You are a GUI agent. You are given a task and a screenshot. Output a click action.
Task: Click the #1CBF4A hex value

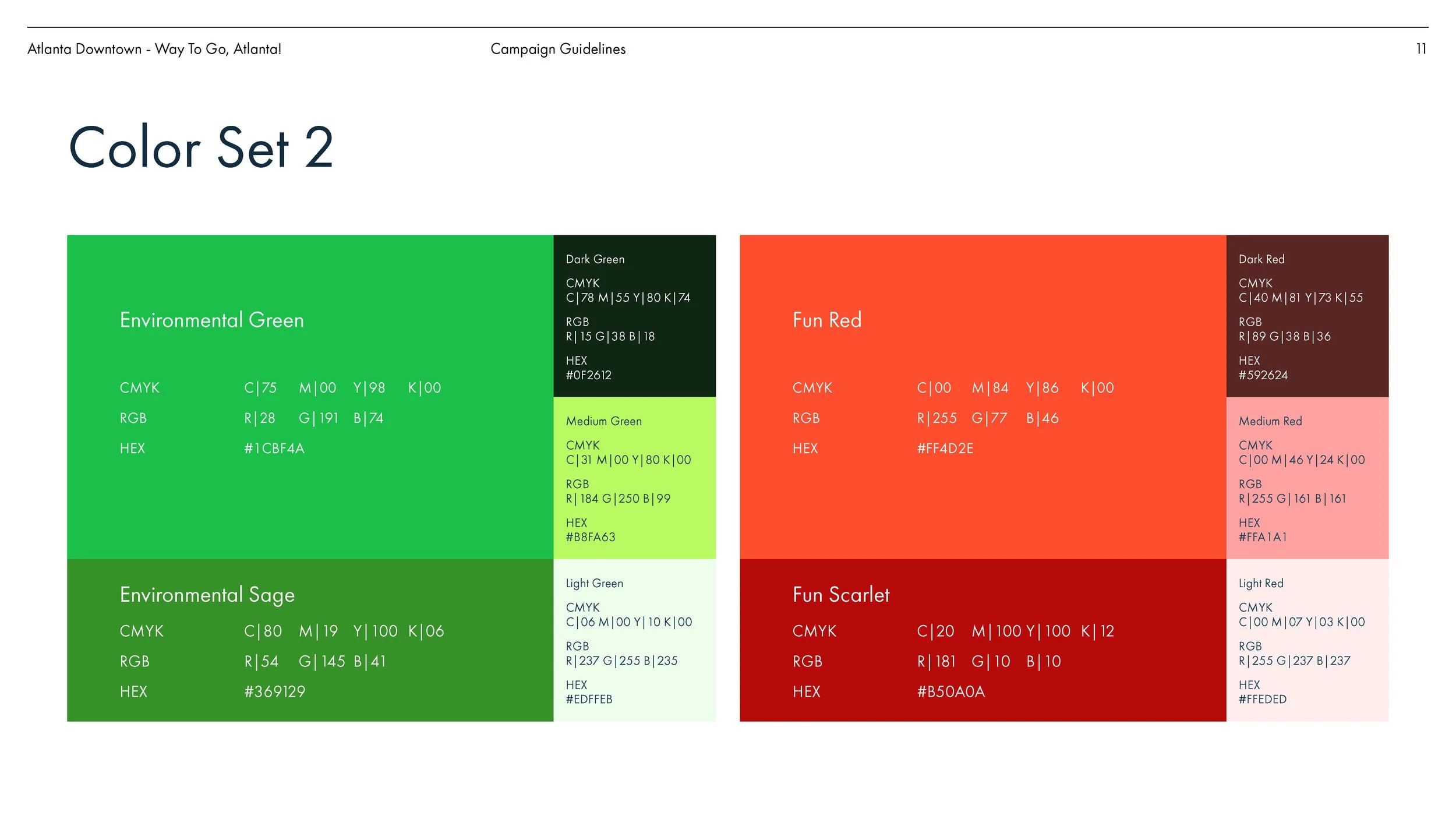(274, 449)
